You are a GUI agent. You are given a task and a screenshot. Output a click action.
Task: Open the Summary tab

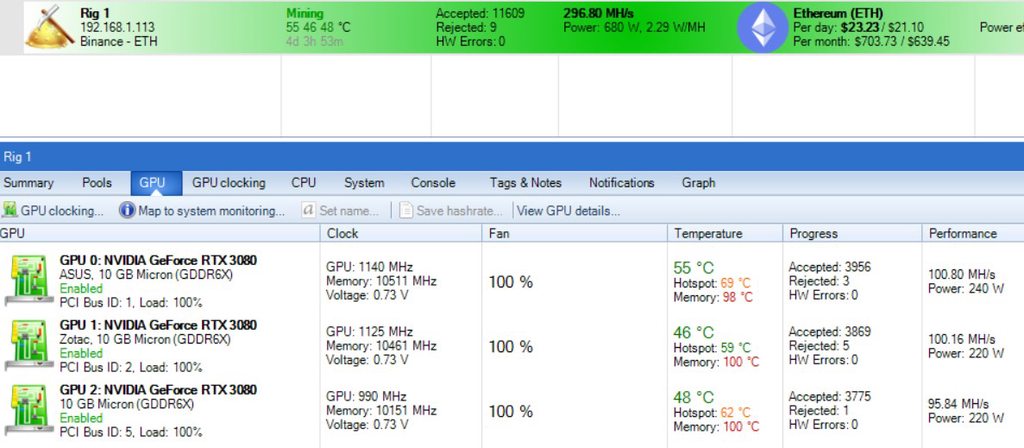pyautogui.click(x=29, y=183)
